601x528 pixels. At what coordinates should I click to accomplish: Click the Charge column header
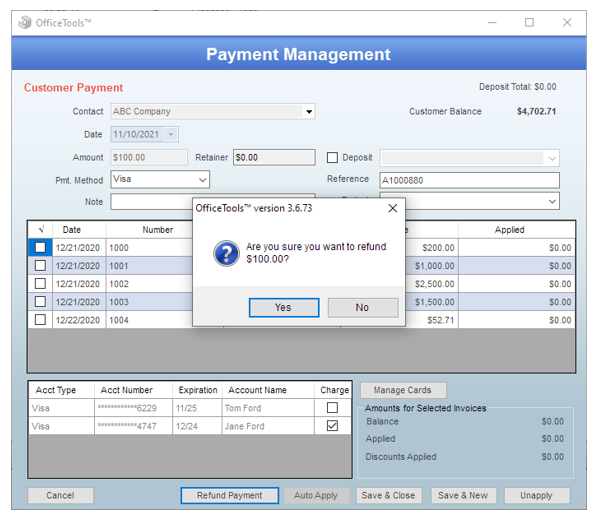pyautogui.click(x=334, y=390)
